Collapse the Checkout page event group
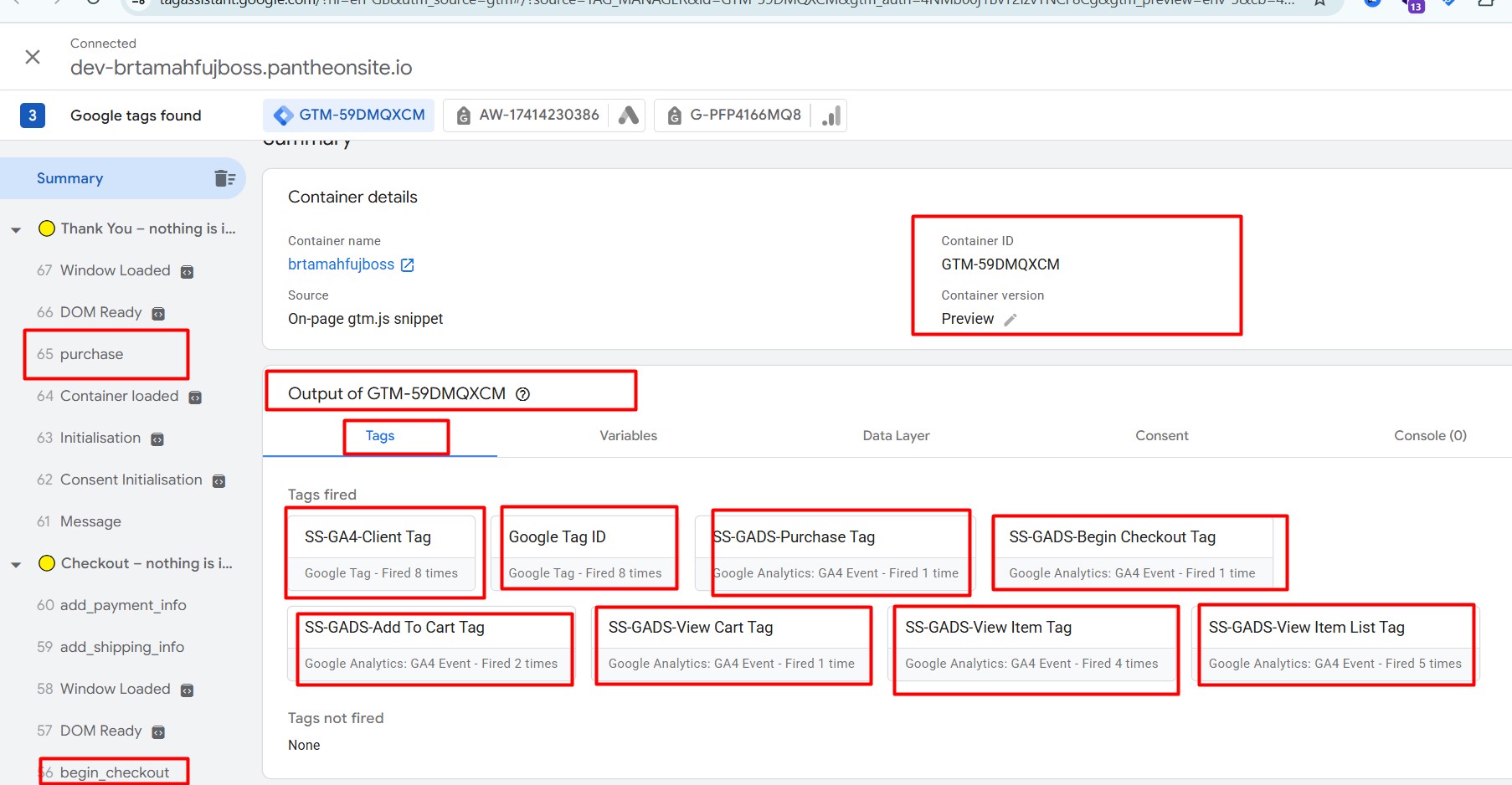 16,564
